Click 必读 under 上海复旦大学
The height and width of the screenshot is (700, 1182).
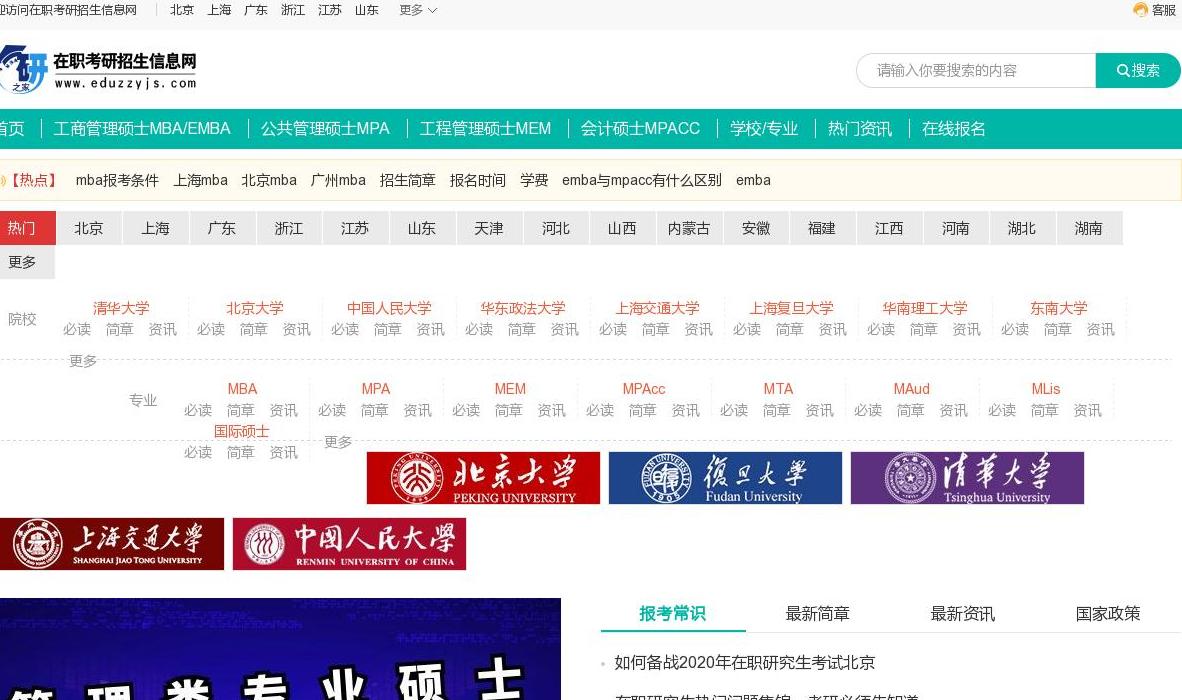[746, 329]
